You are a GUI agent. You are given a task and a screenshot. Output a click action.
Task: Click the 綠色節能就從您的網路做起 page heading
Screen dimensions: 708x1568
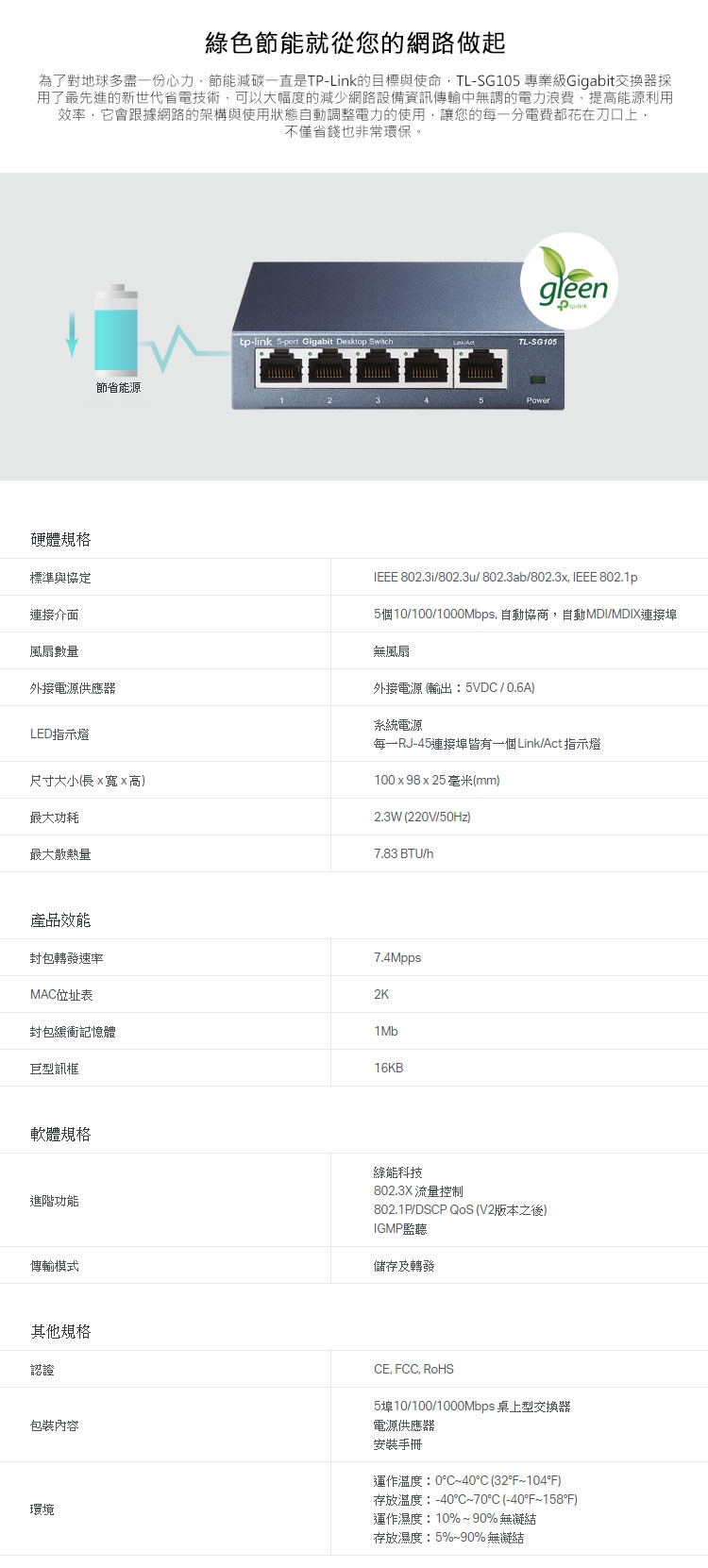click(355, 42)
